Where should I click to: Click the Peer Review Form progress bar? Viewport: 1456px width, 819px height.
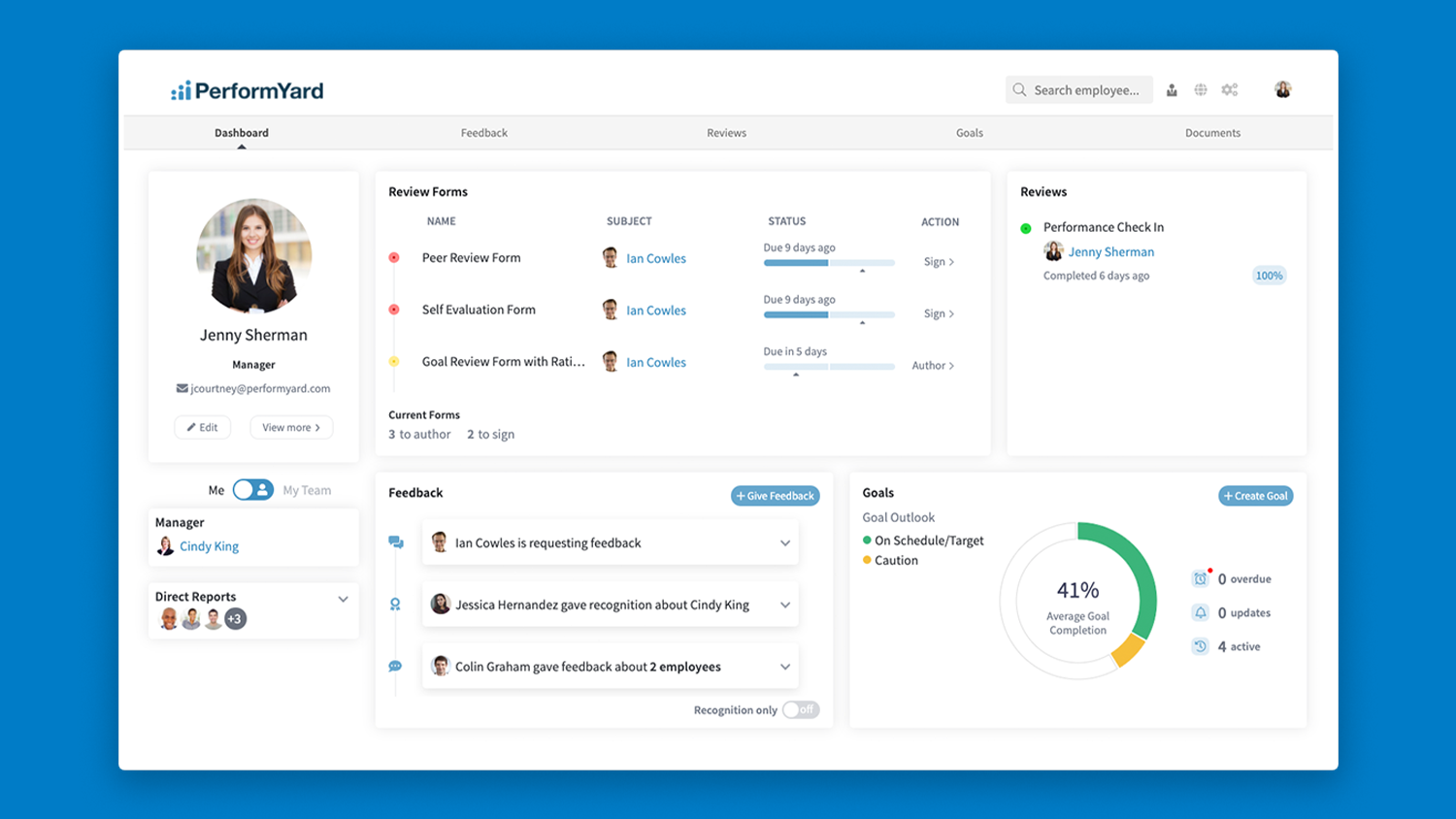[x=828, y=262]
